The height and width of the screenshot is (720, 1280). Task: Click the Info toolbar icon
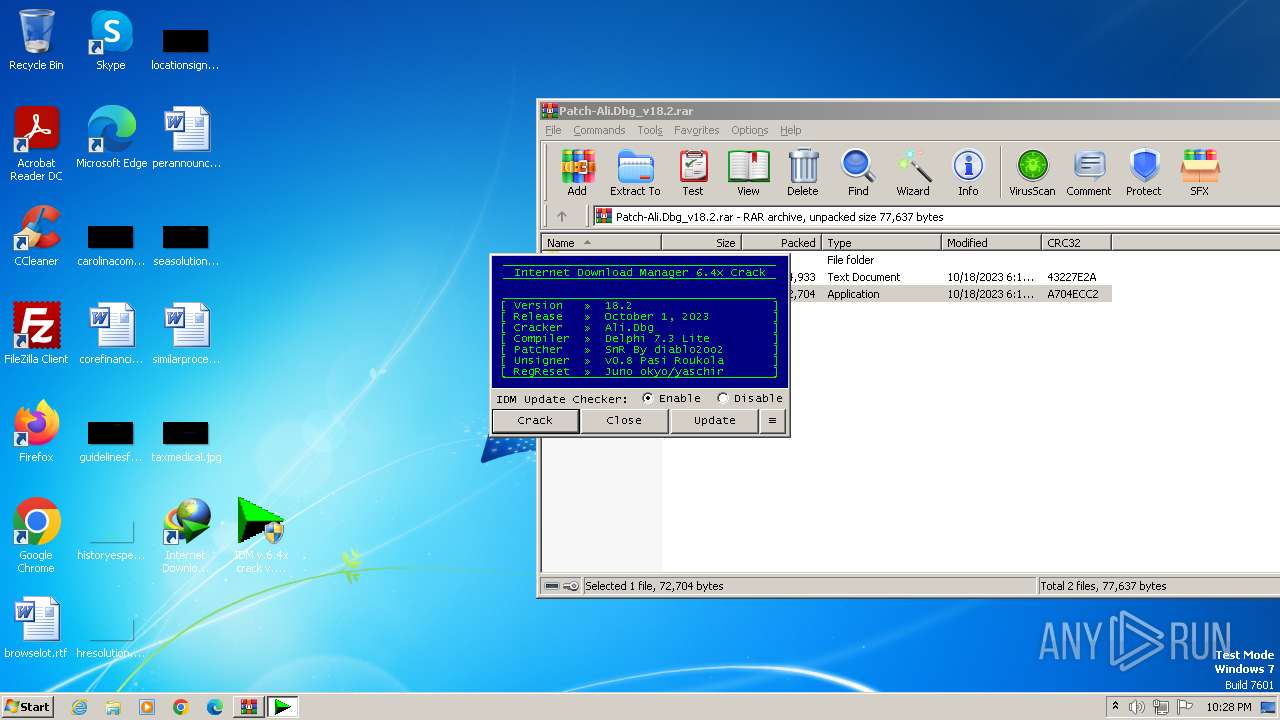click(x=968, y=172)
